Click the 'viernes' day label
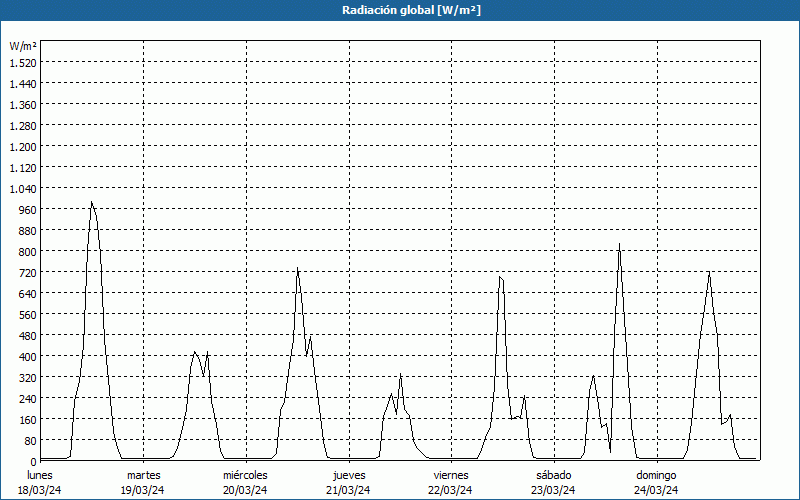 451,475
